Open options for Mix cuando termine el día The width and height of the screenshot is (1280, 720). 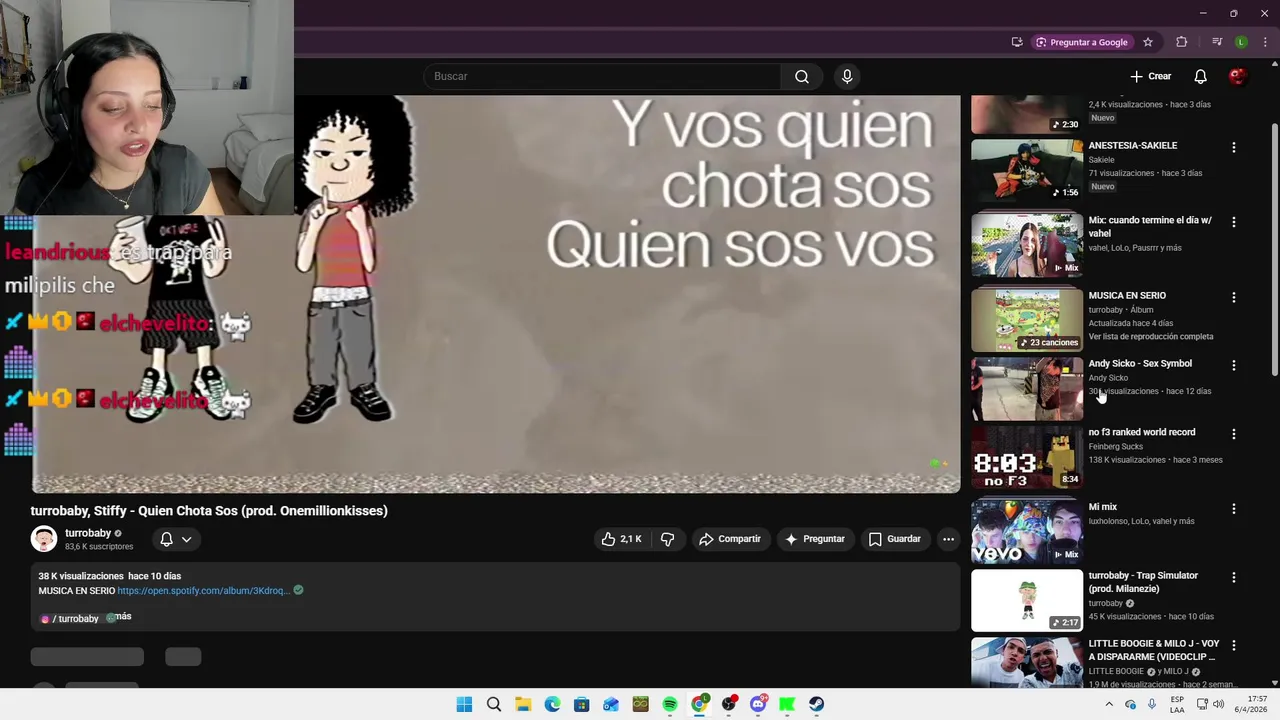click(1233, 222)
